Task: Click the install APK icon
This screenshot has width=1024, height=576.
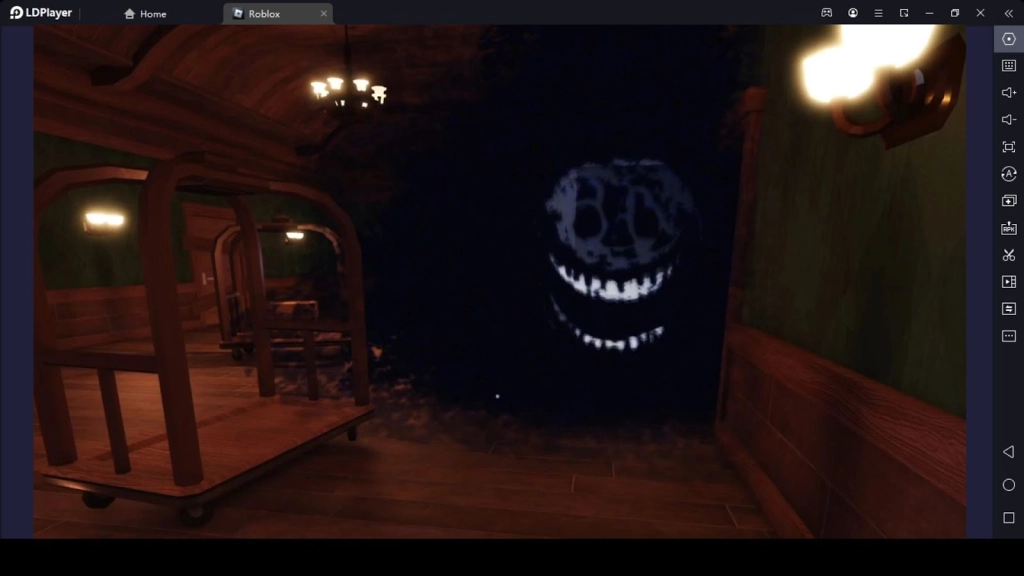Action: (1008, 228)
